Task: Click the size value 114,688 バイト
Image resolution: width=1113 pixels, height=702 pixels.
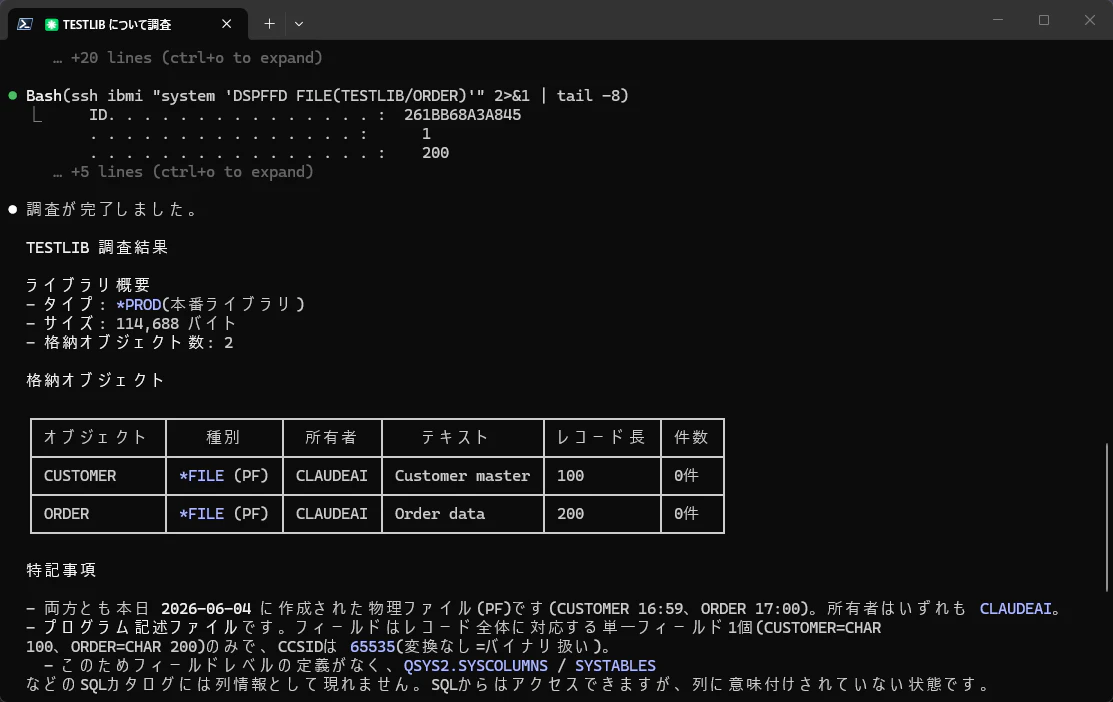Action: pos(176,323)
